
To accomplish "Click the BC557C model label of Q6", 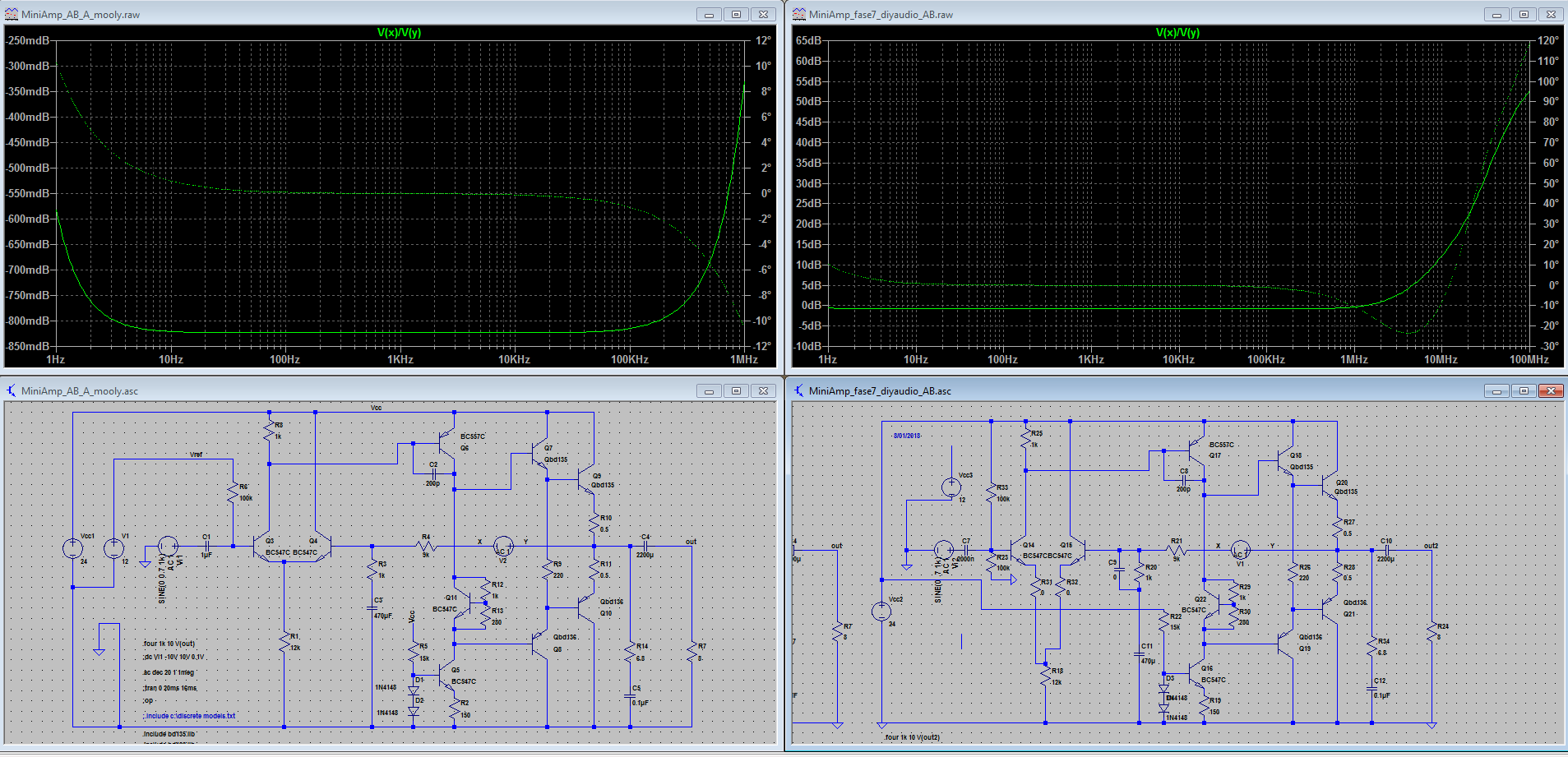I will 473,436.
